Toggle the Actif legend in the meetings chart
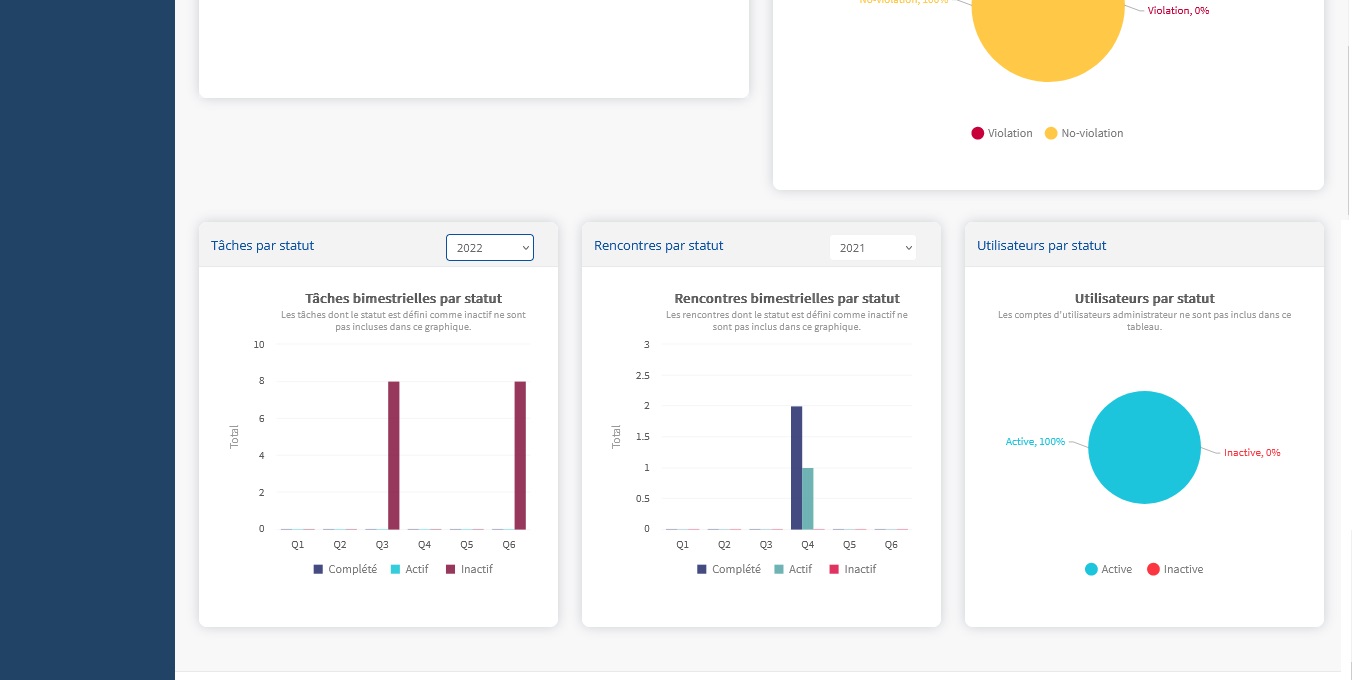The height and width of the screenshot is (680, 1352). click(x=793, y=569)
